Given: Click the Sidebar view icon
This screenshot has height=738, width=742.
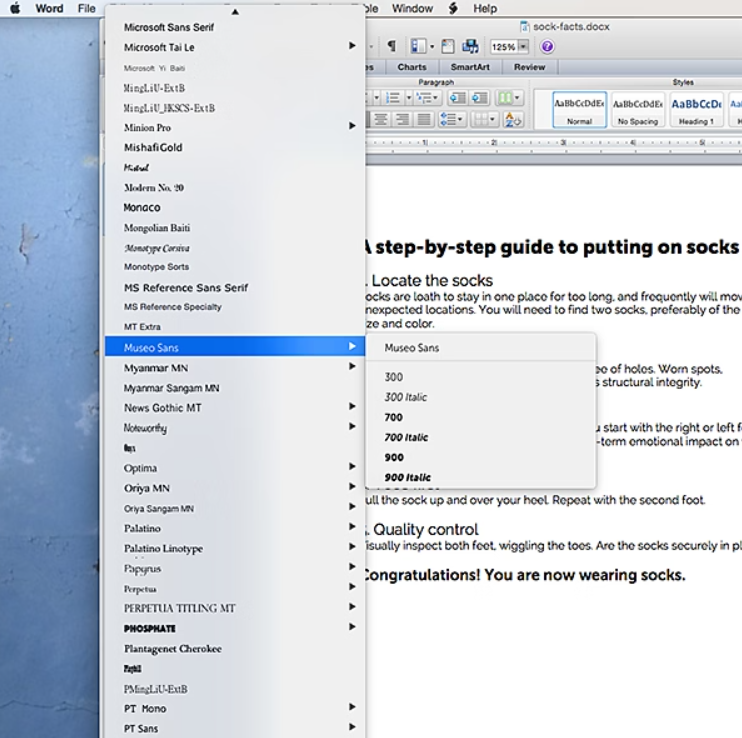Looking at the screenshot, I should [x=418, y=46].
